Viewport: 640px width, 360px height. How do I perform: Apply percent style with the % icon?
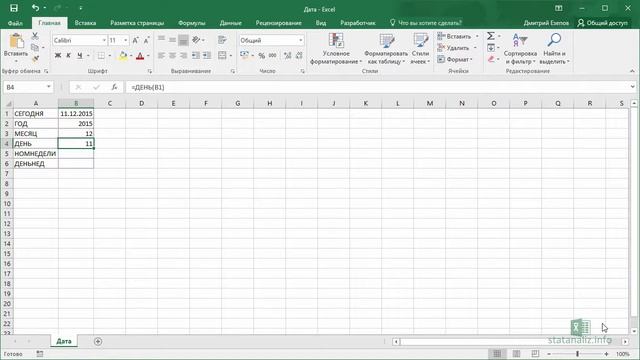(x=262, y=56)
